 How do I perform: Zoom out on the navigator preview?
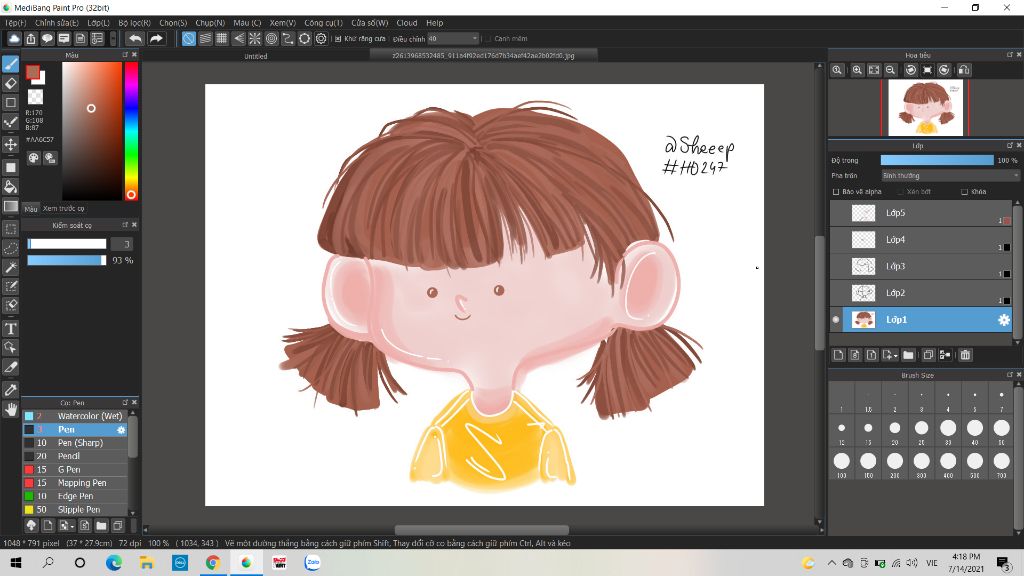click(x=891, y=70)
